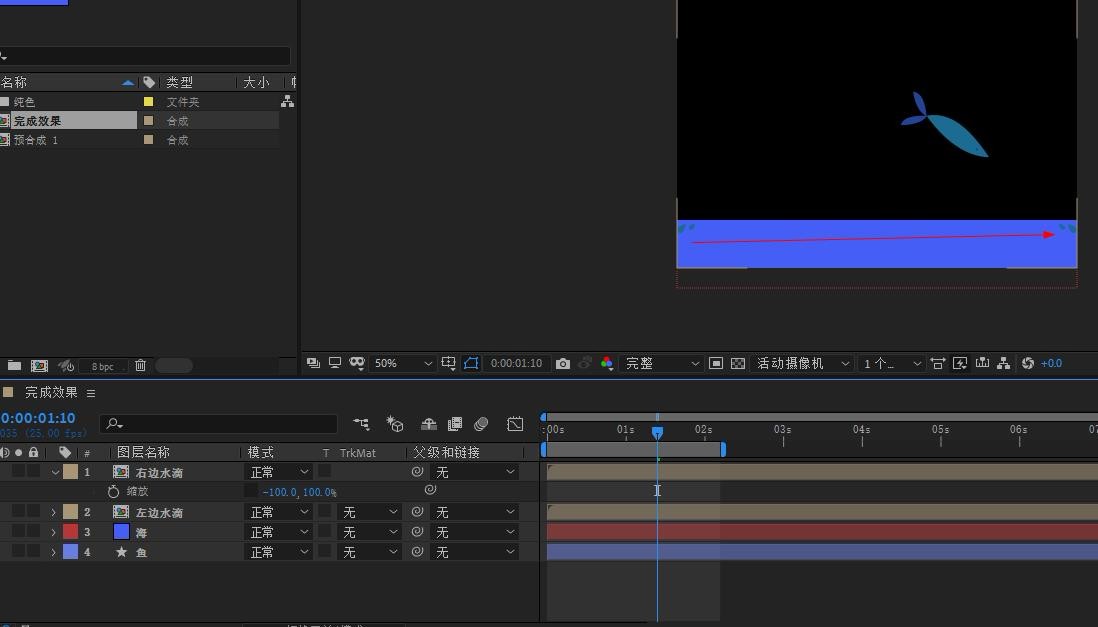Open the graph editor icon
This screenshot has height=627, width=1098.
coord(515,424)
